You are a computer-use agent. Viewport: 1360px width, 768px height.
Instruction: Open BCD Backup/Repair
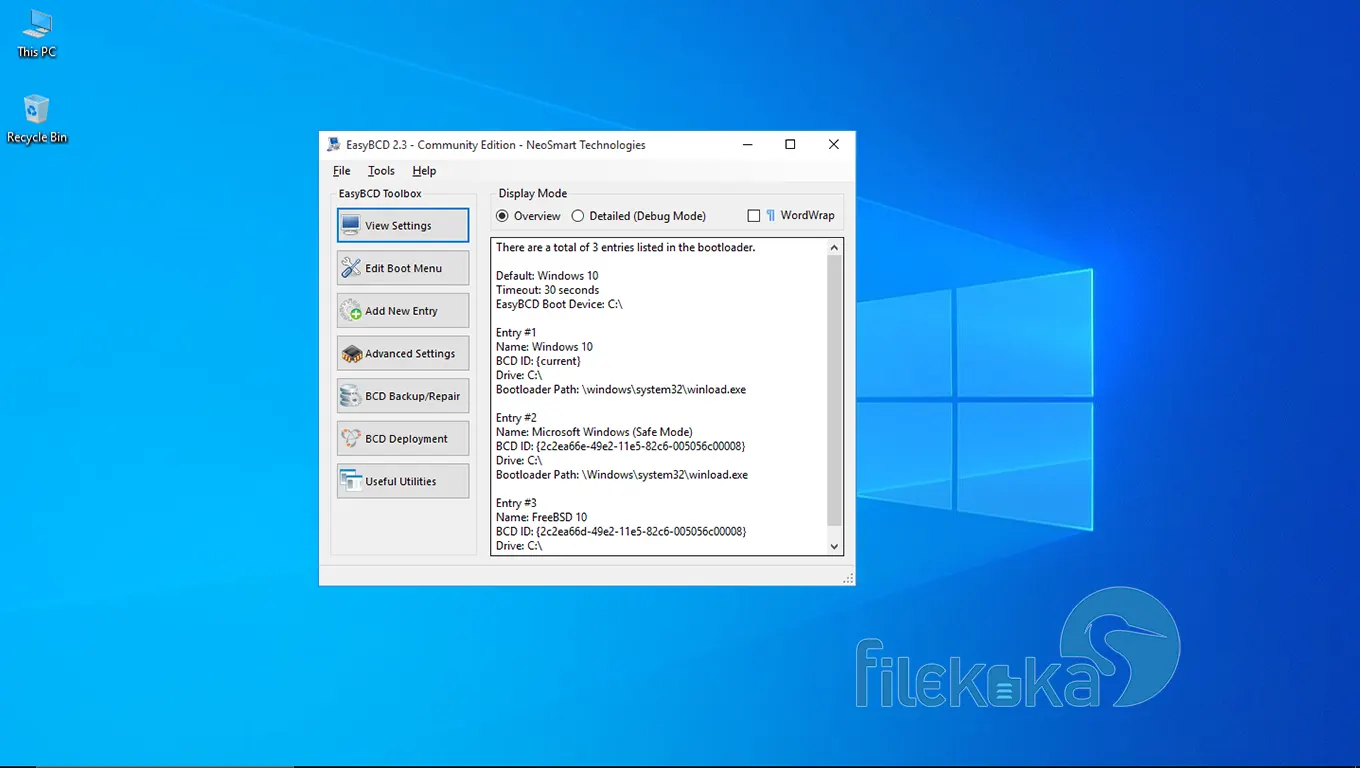[402, 396]
